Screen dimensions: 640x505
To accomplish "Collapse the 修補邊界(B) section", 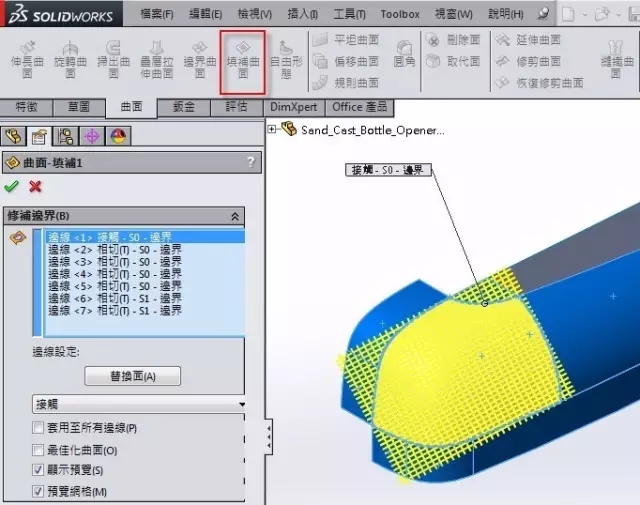I will (235, 216).
